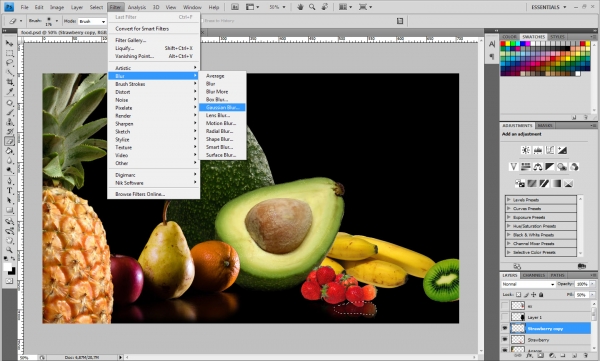The image size is (600, 361).
Task: Add a Gradient Map adjustment
Action: click(556, 183)
